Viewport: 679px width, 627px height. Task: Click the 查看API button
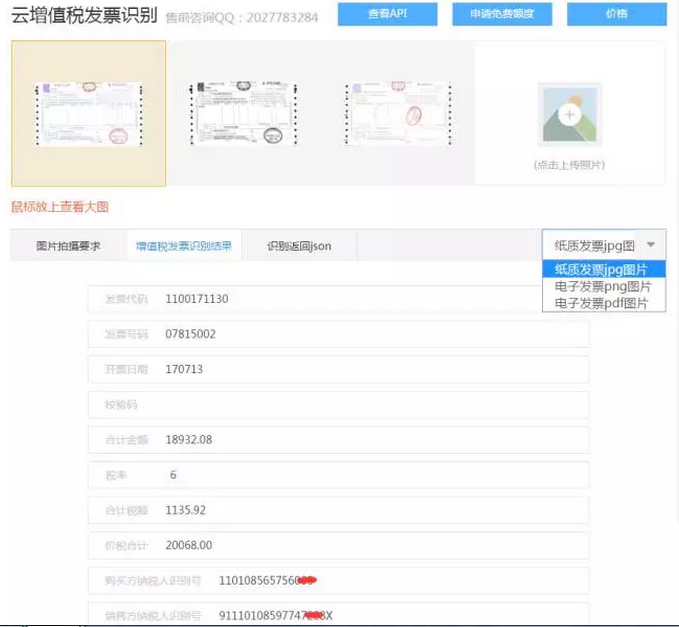[x=387, y=14]
